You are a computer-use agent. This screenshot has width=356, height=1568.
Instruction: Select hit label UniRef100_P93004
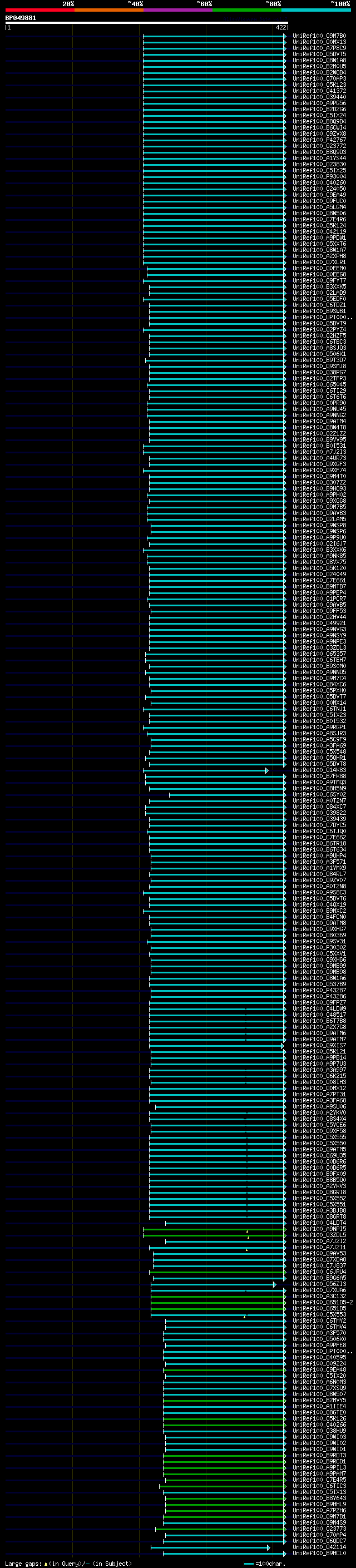319,176
